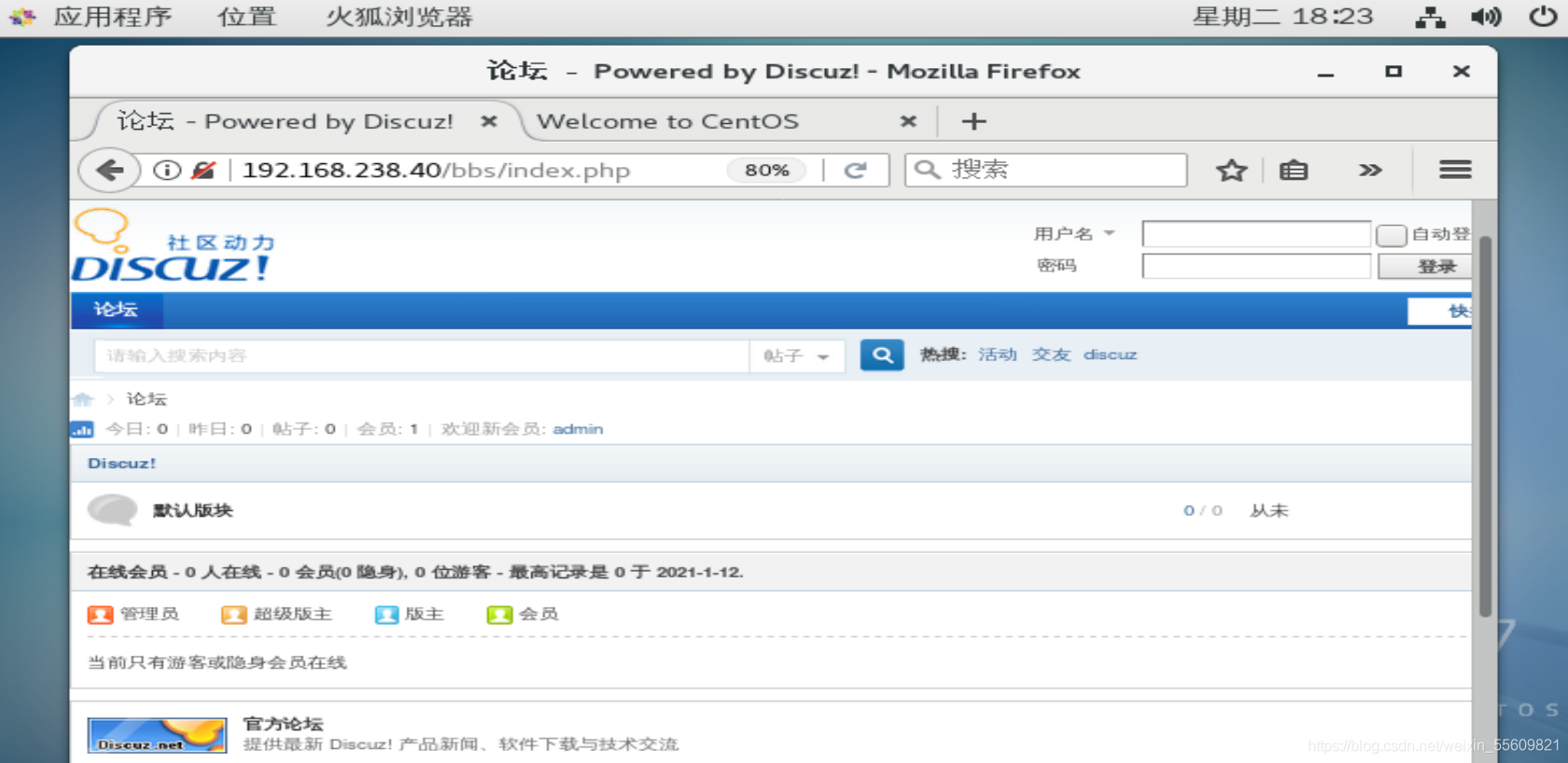1568x763 pixels.
Task: Open the bookmarks library icon
Action: point(1293,170)
